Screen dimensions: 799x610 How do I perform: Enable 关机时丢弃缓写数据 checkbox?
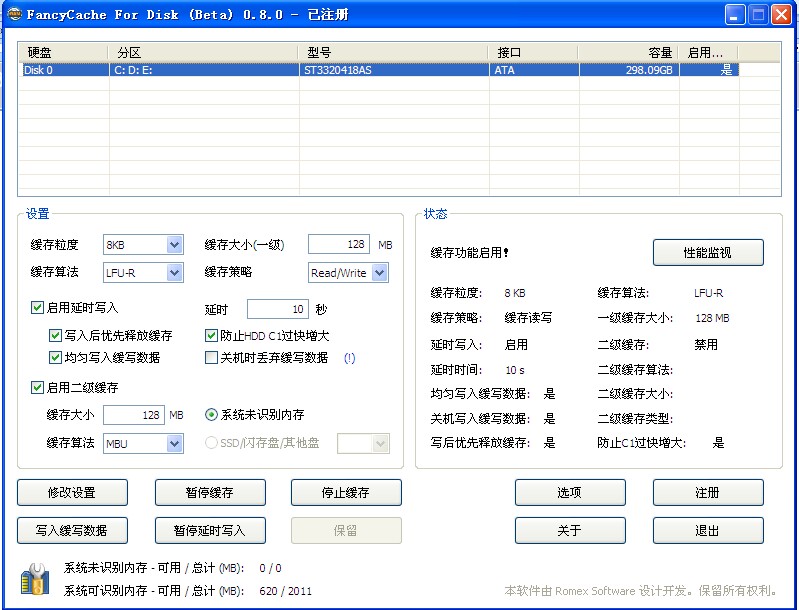211,357
